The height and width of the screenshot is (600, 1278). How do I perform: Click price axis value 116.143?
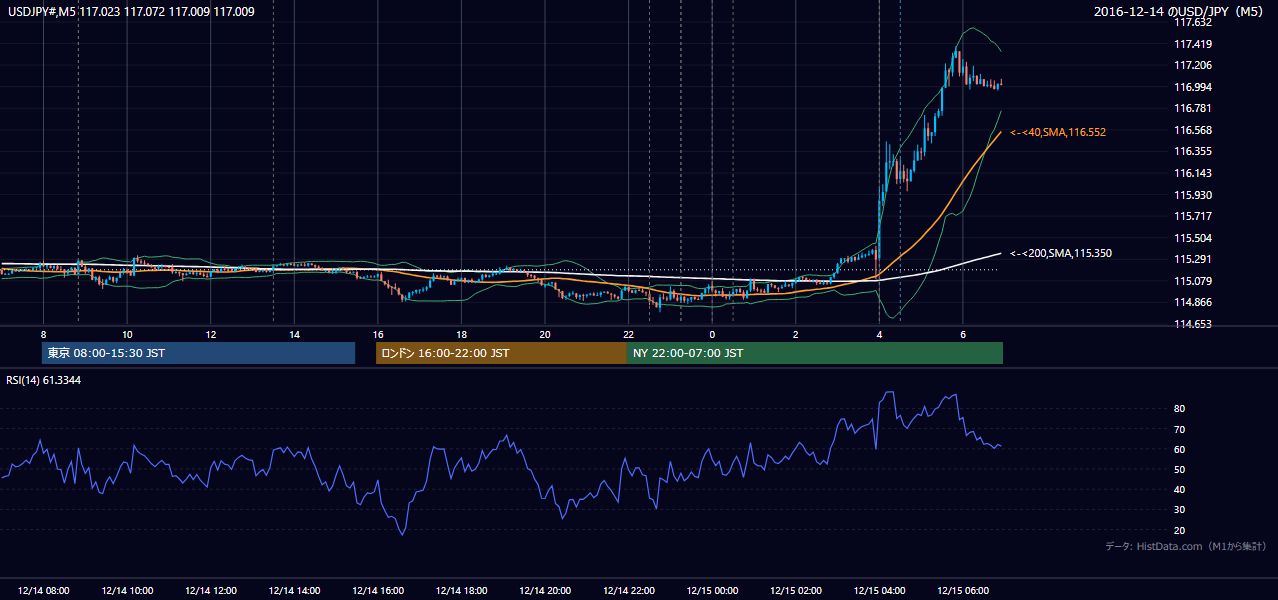click(1194, 173)
